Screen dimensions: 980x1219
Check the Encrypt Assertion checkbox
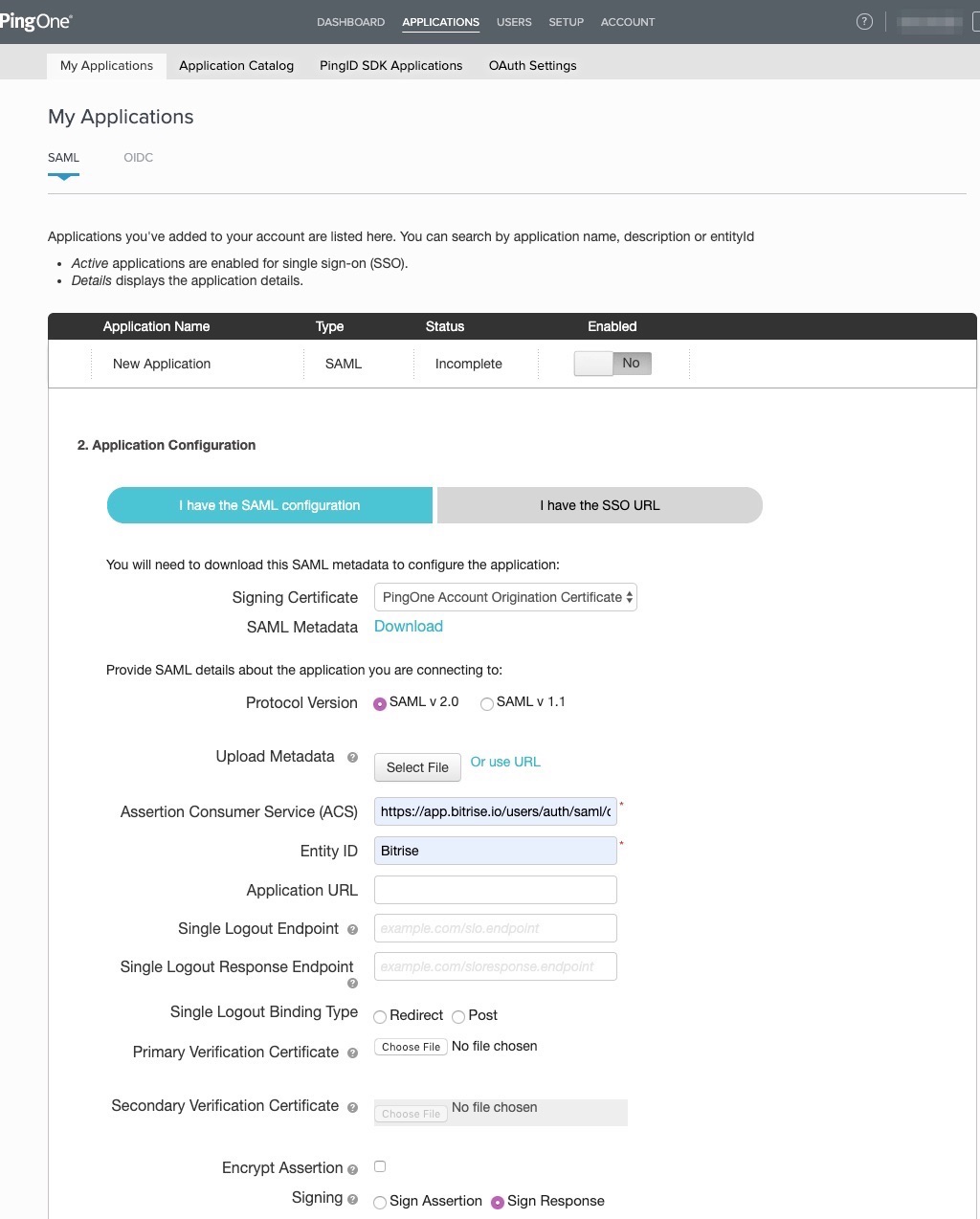[x=379, y=1166]
